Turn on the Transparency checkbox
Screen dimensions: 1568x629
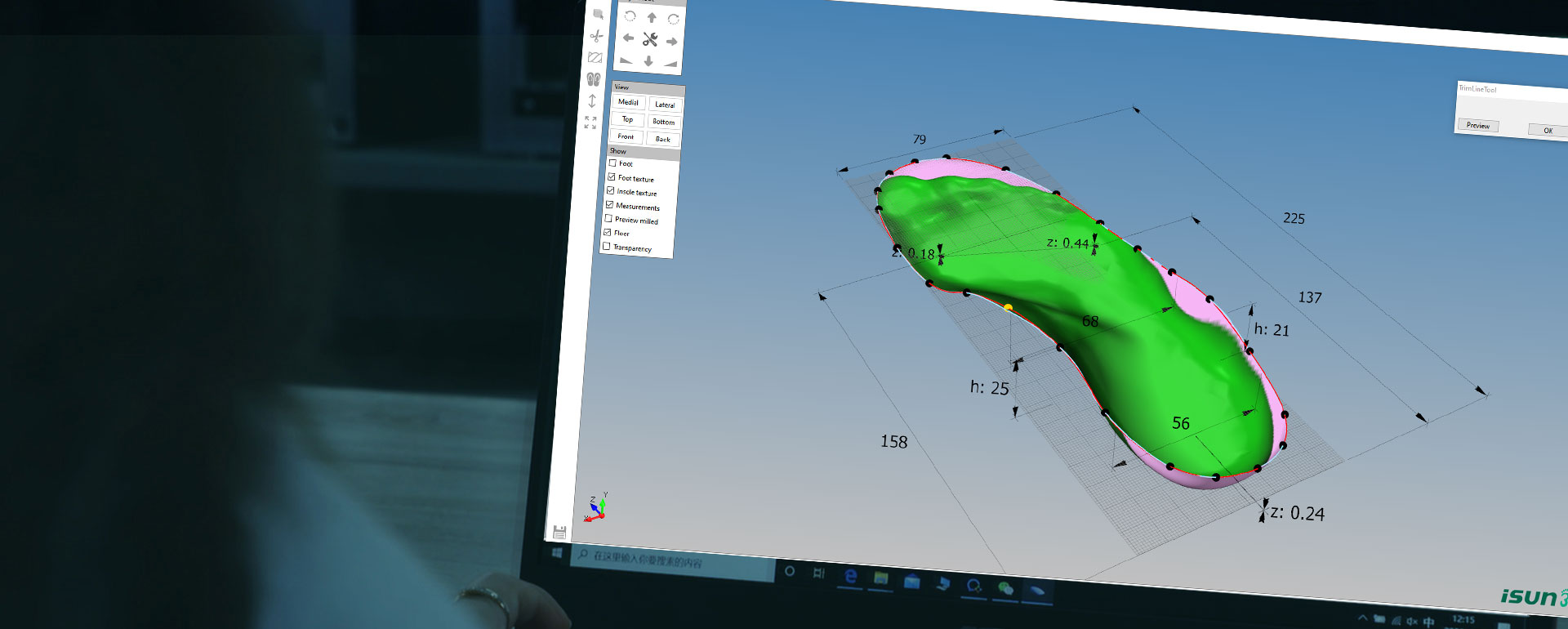[607, 246]
